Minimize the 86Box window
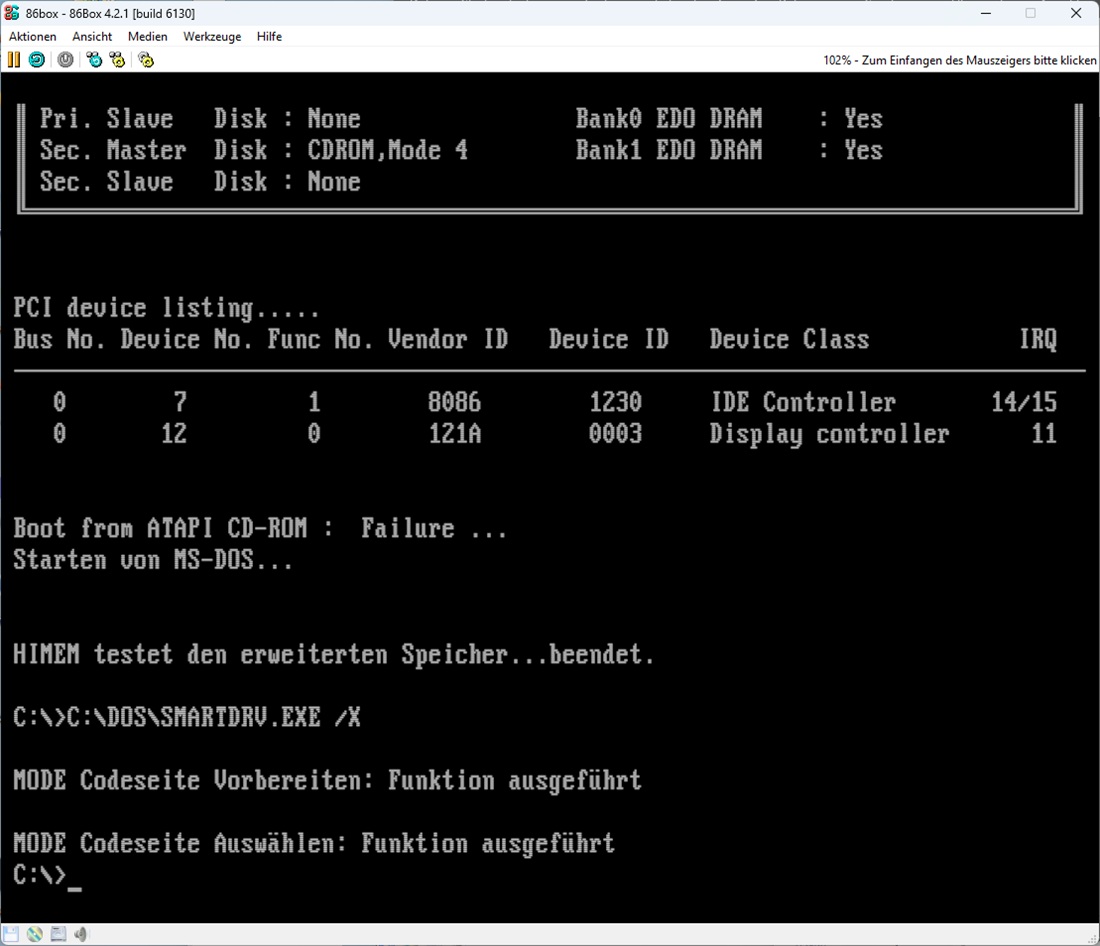This screenshot has height=946, width=1100. [985, 13]
